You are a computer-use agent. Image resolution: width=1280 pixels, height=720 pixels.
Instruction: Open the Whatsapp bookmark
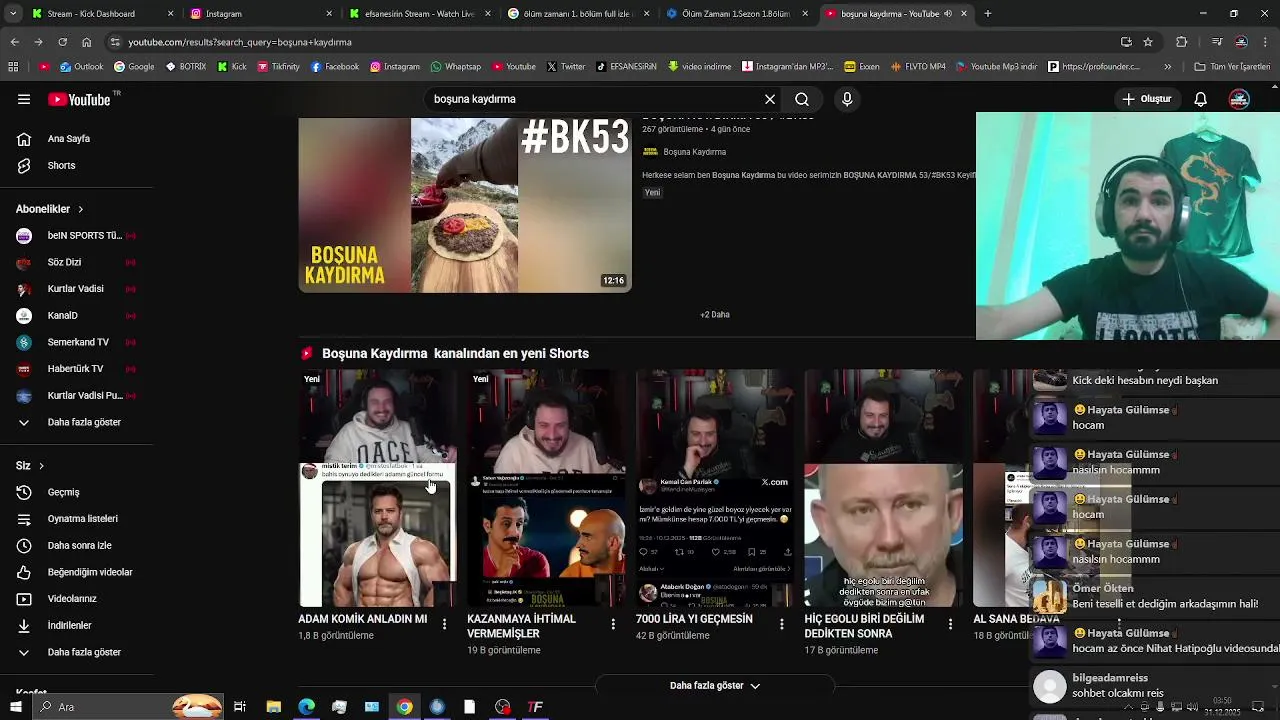456,67
